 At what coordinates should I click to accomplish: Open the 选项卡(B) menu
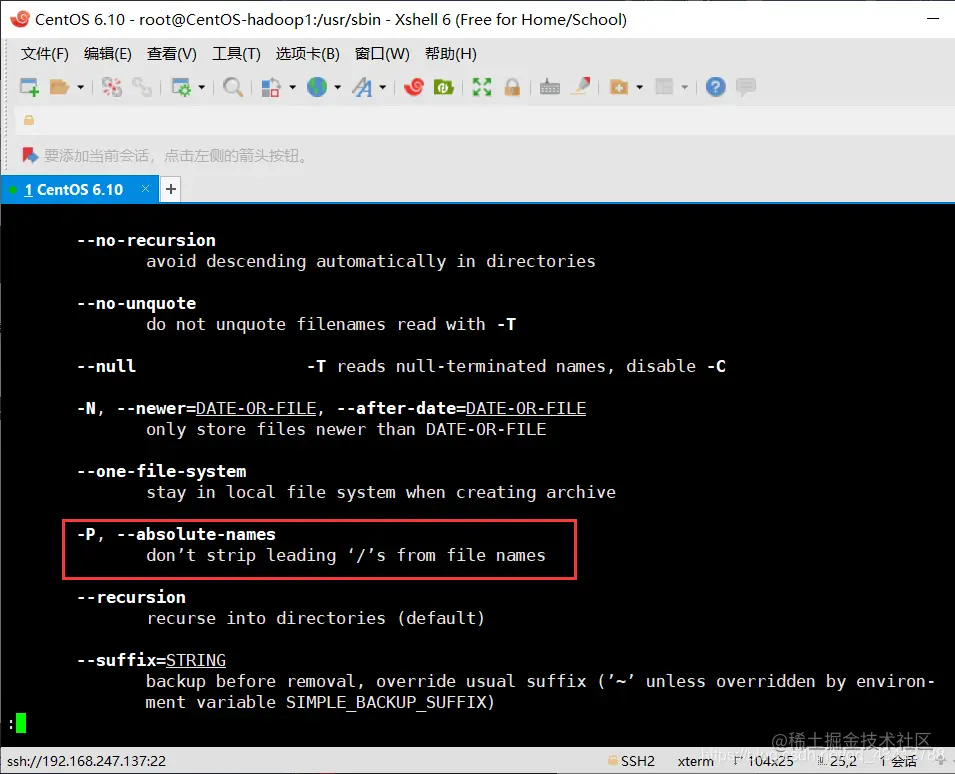tap(308, 54)
